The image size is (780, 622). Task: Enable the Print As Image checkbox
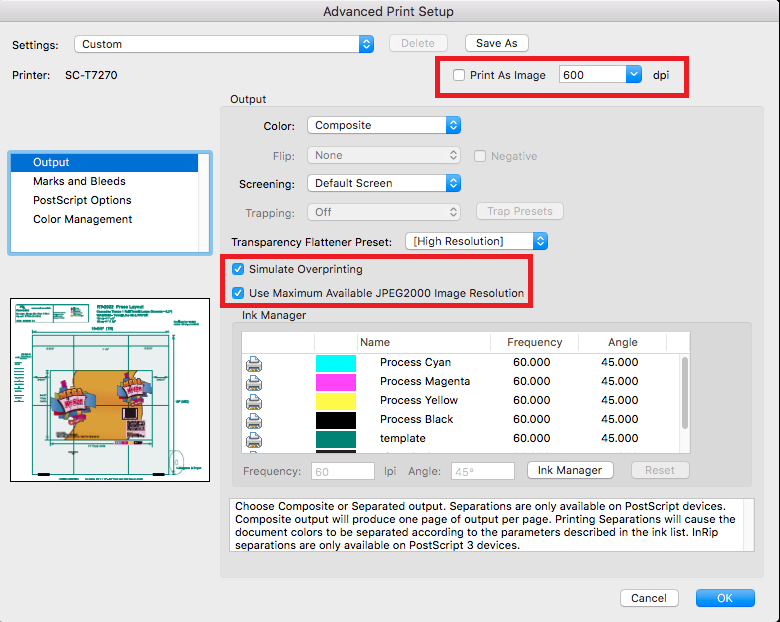tap(459, 75)
